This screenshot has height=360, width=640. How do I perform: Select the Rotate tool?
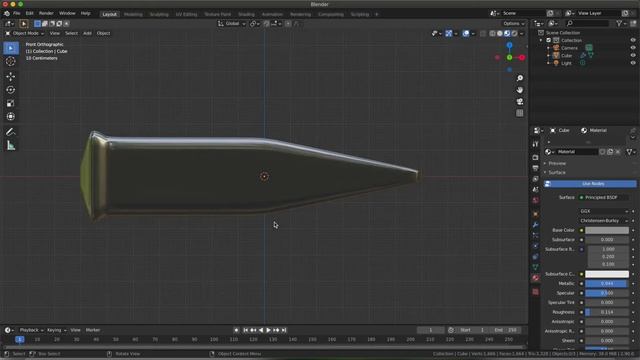pos(11,90)
